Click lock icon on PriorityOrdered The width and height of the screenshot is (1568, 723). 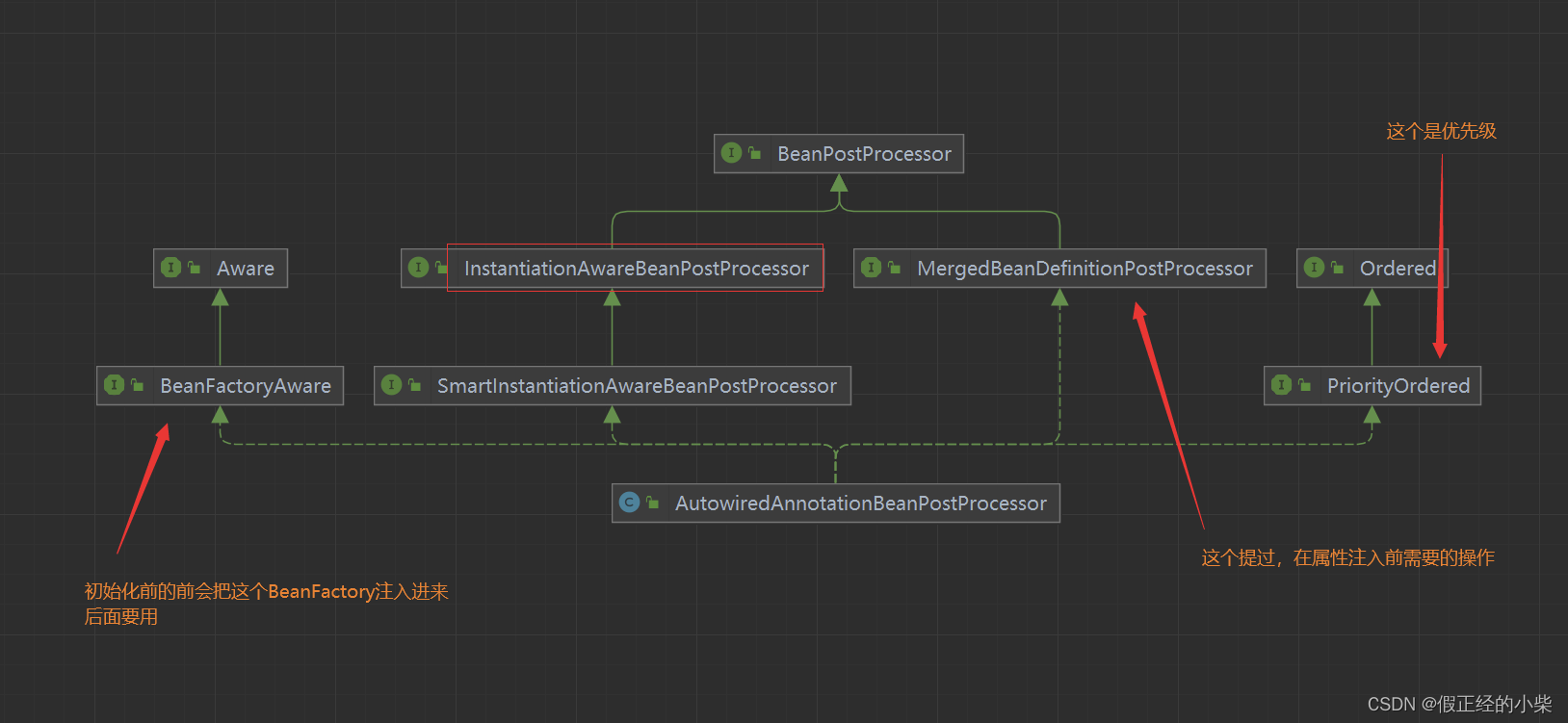pos(1304,385)
